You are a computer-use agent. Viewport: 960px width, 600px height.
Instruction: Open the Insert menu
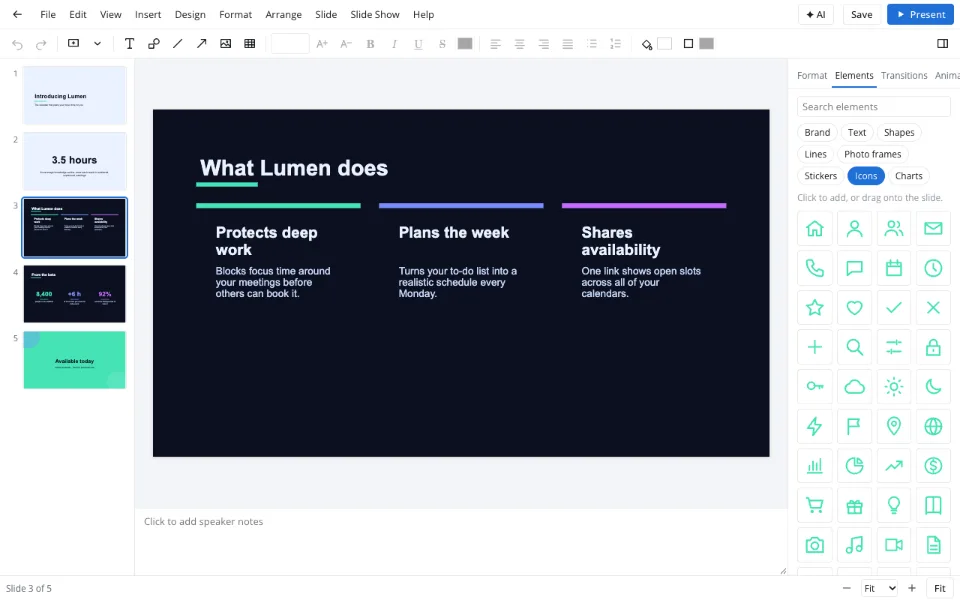(x=148, y=14)
